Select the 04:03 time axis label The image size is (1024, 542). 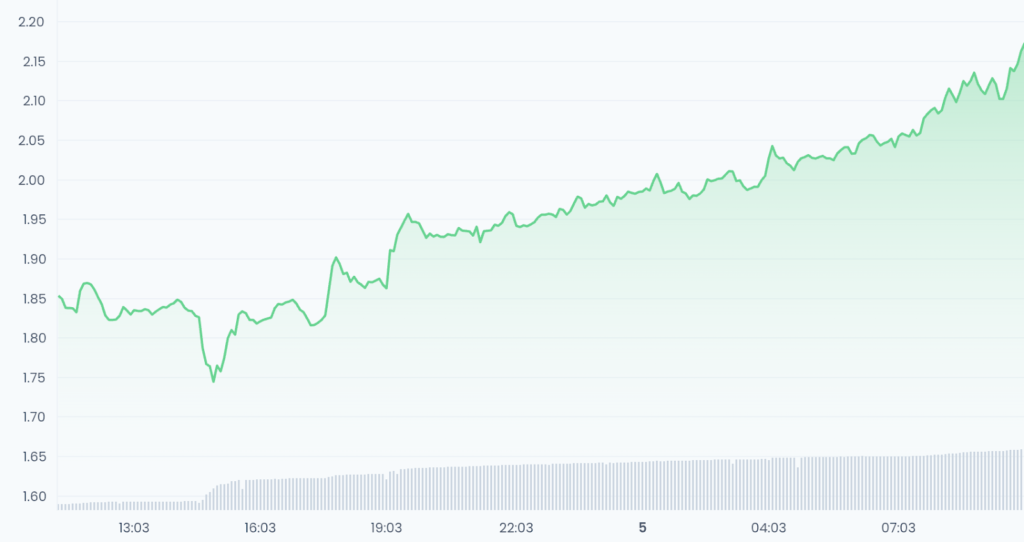pos(768,528)
